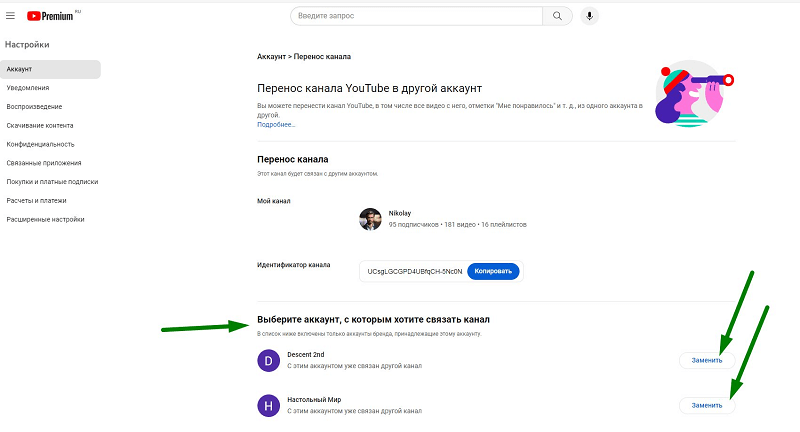Open 'Скачивание контента' settings section
Image resolution: width=800 pixels, height=432 pixels.
40,125
